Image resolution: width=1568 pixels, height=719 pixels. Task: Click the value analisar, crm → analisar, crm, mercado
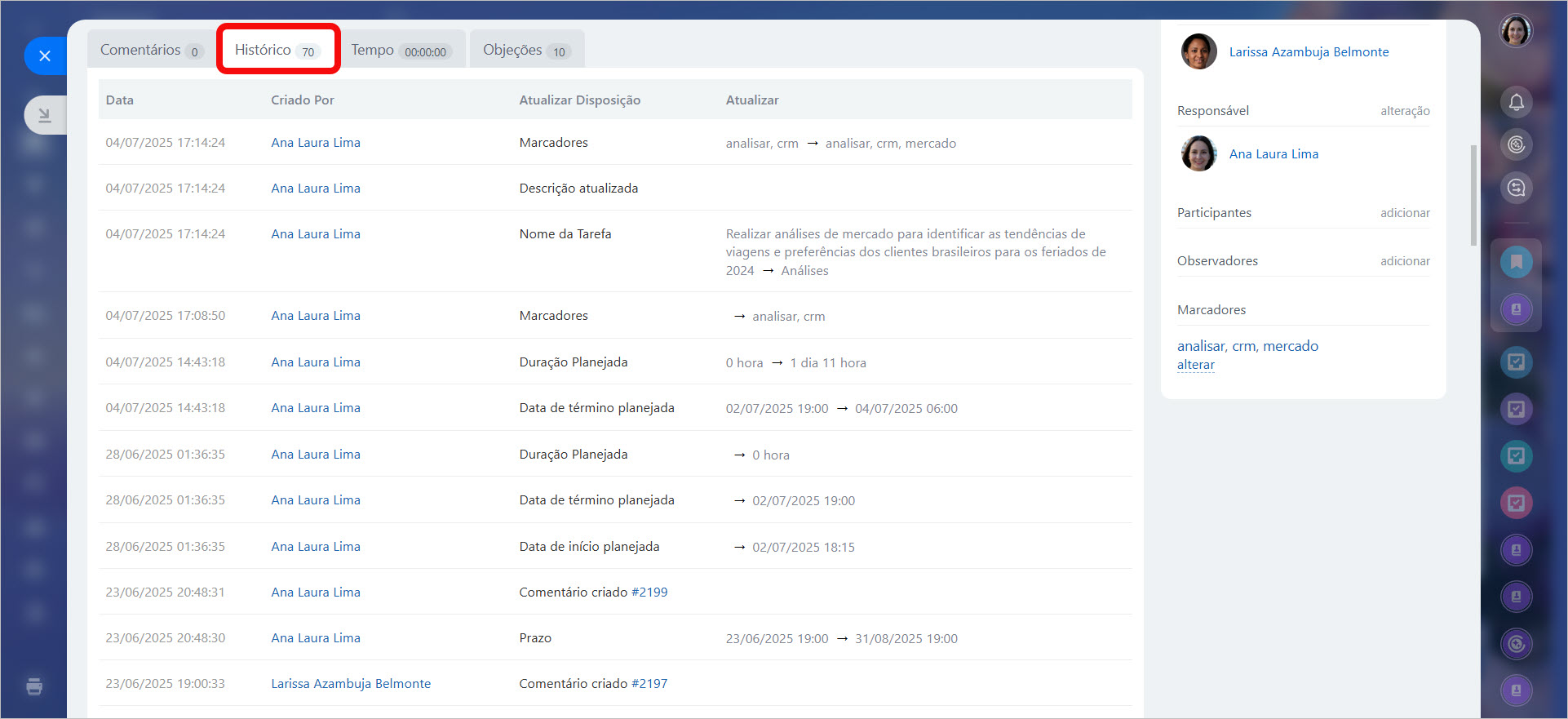(841, 143)
